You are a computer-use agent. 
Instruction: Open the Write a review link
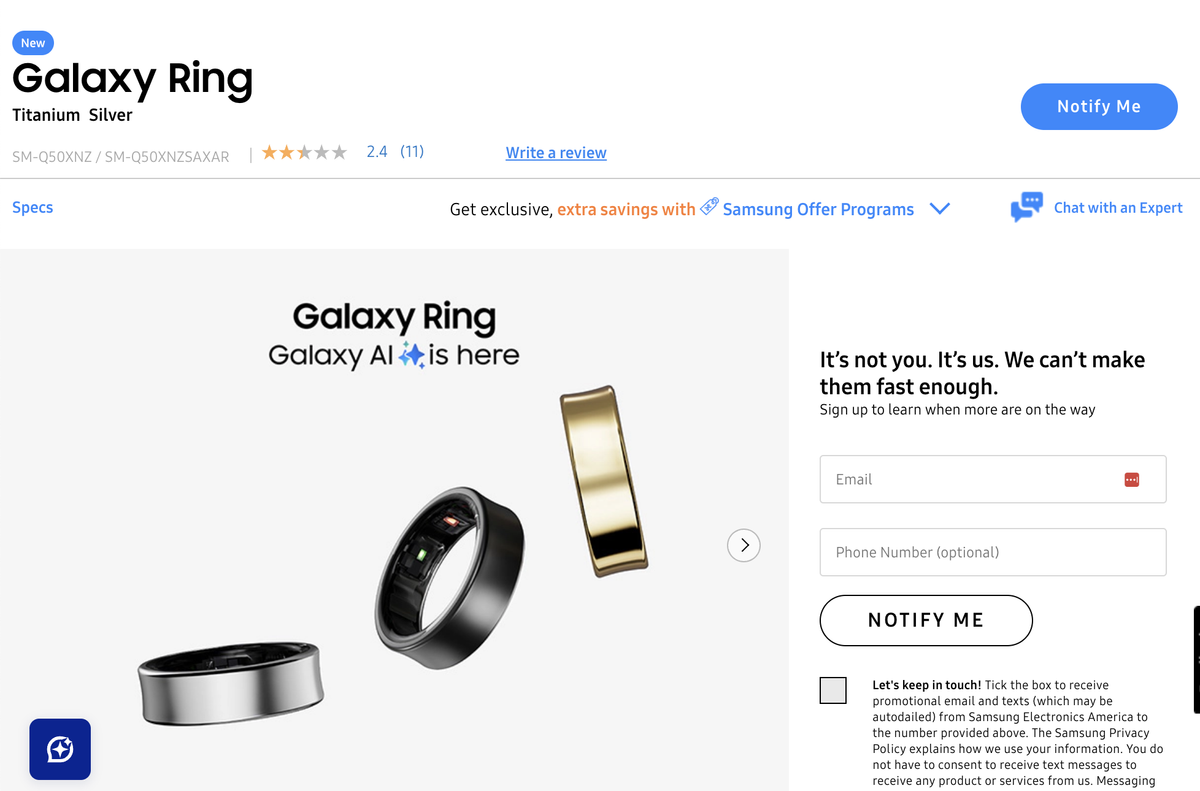tap(555, 152)
